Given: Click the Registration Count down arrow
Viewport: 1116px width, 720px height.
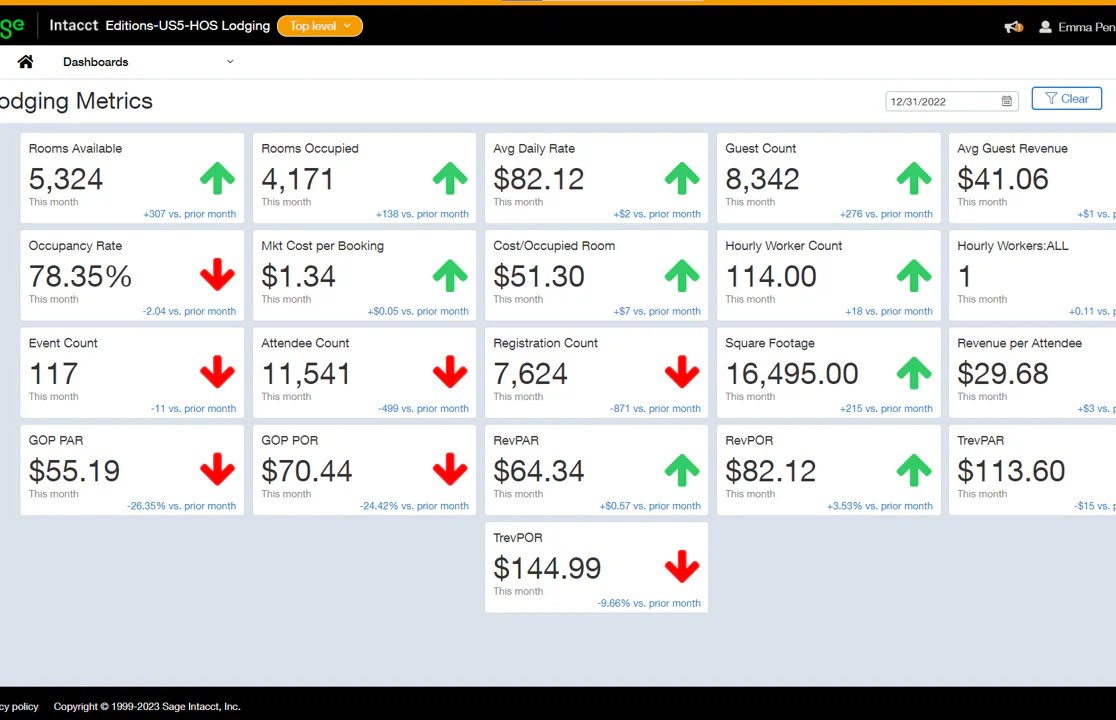Looking at the screenshot, I should click(x=682, y=372).
